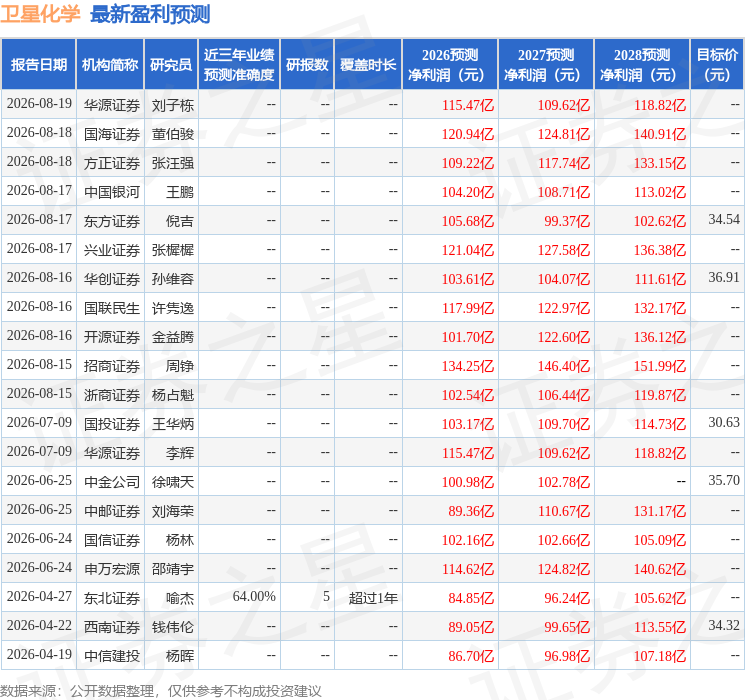Click researcher name 杨占魁

172,395
